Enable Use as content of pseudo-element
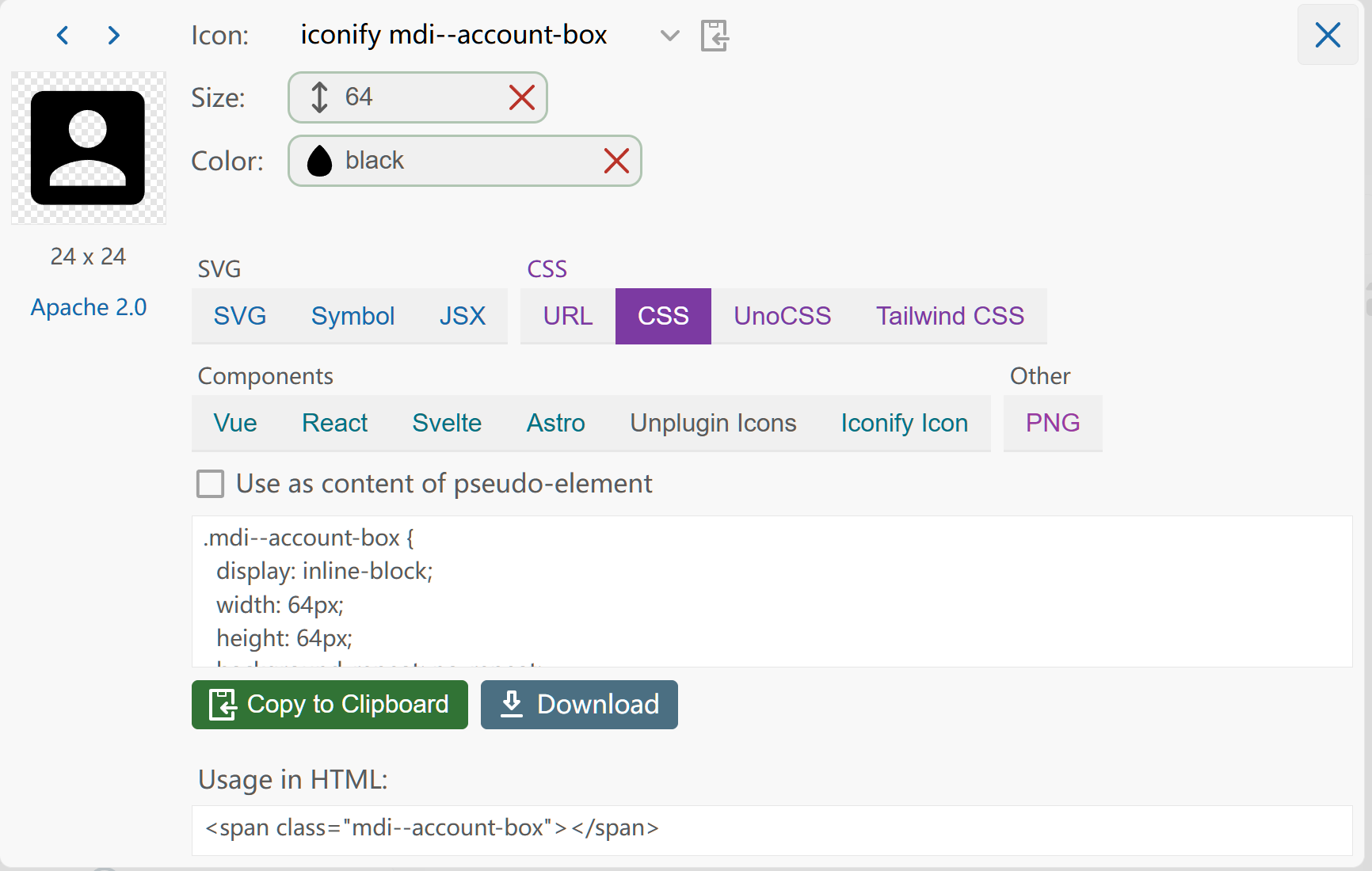The width and height of the screenshot is (1372, 871). coord(210,484)
